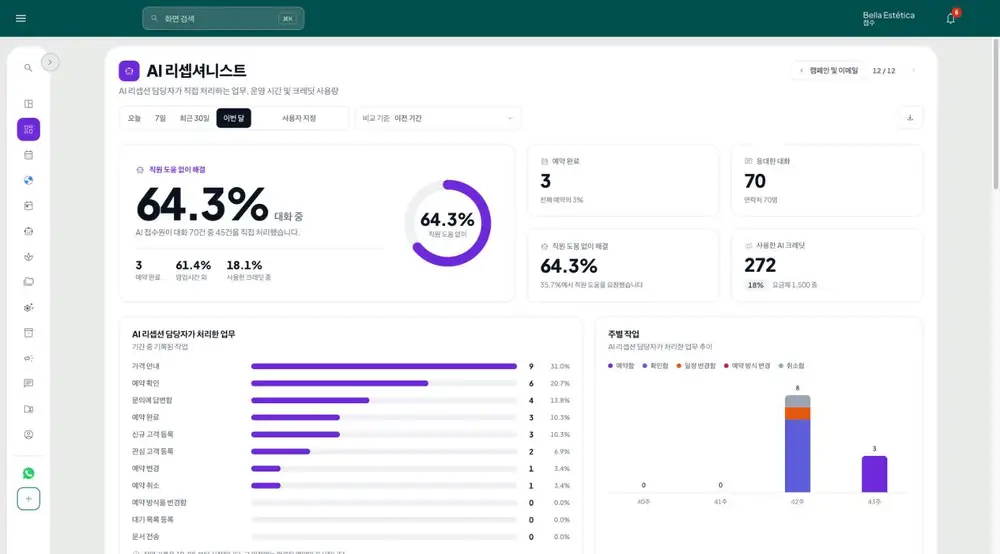The width and height of the screenshot is (1000, 554).
Task: Click the 18.1% 사용한 크레딧 stat
Action: point(248,270)
